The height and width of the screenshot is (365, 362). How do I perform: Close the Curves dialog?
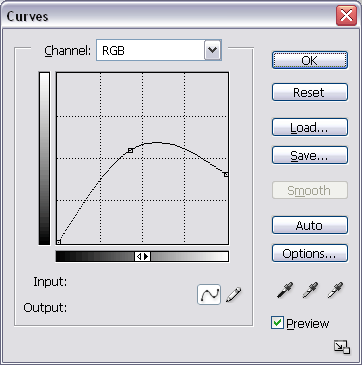coord(346,16)
